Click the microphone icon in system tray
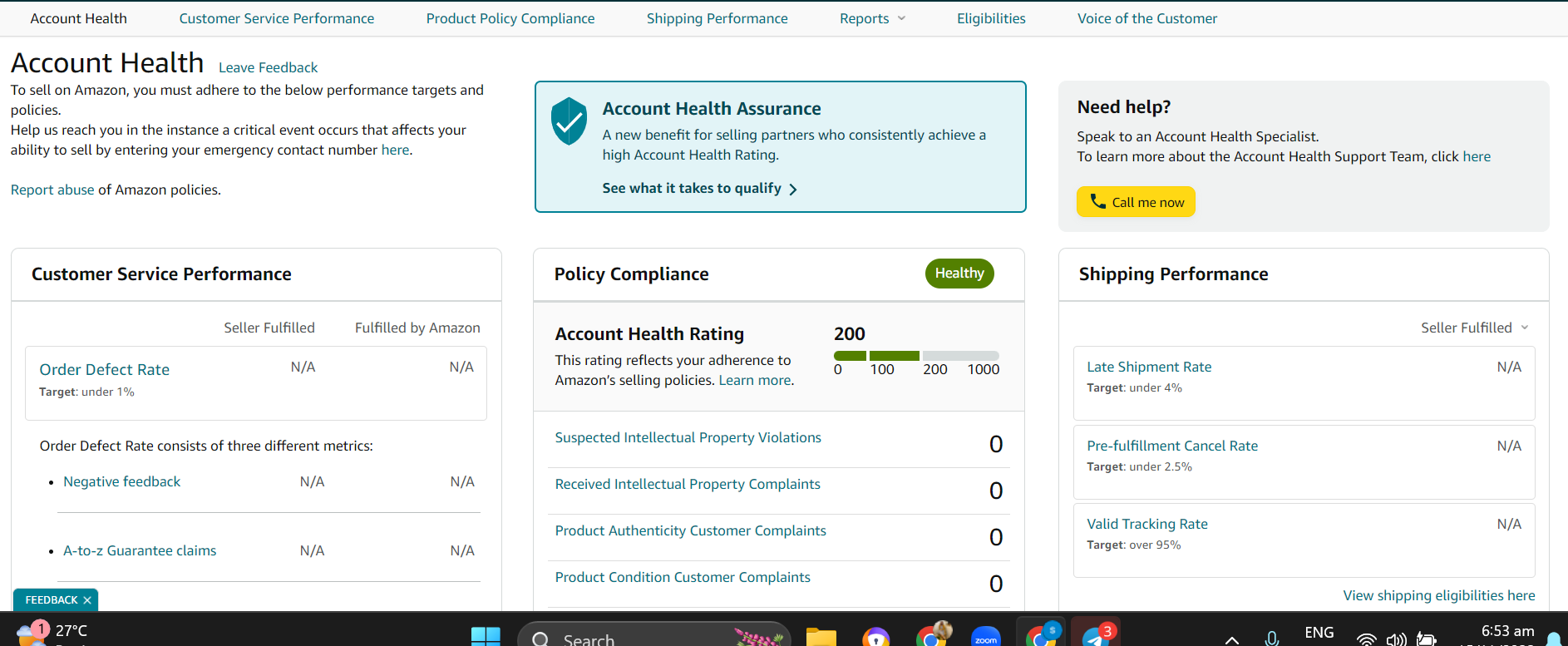This screenshot has width=1568, height=646. (1271, 639)
